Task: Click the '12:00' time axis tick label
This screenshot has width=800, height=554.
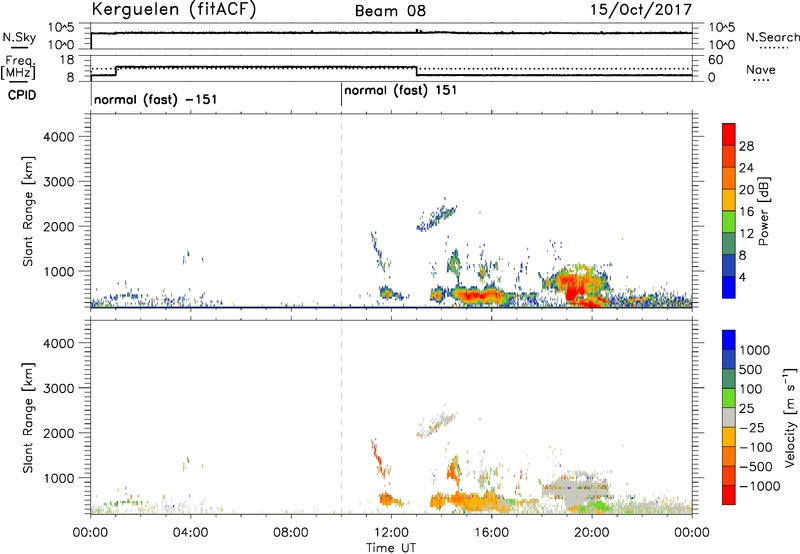Action: (391, 533)
